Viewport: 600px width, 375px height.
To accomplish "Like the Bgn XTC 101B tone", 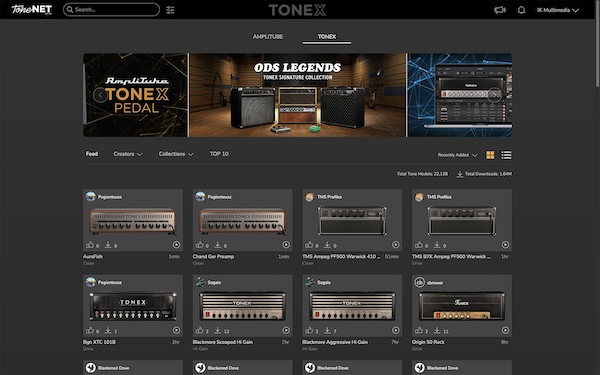I will tap(90, 330).
